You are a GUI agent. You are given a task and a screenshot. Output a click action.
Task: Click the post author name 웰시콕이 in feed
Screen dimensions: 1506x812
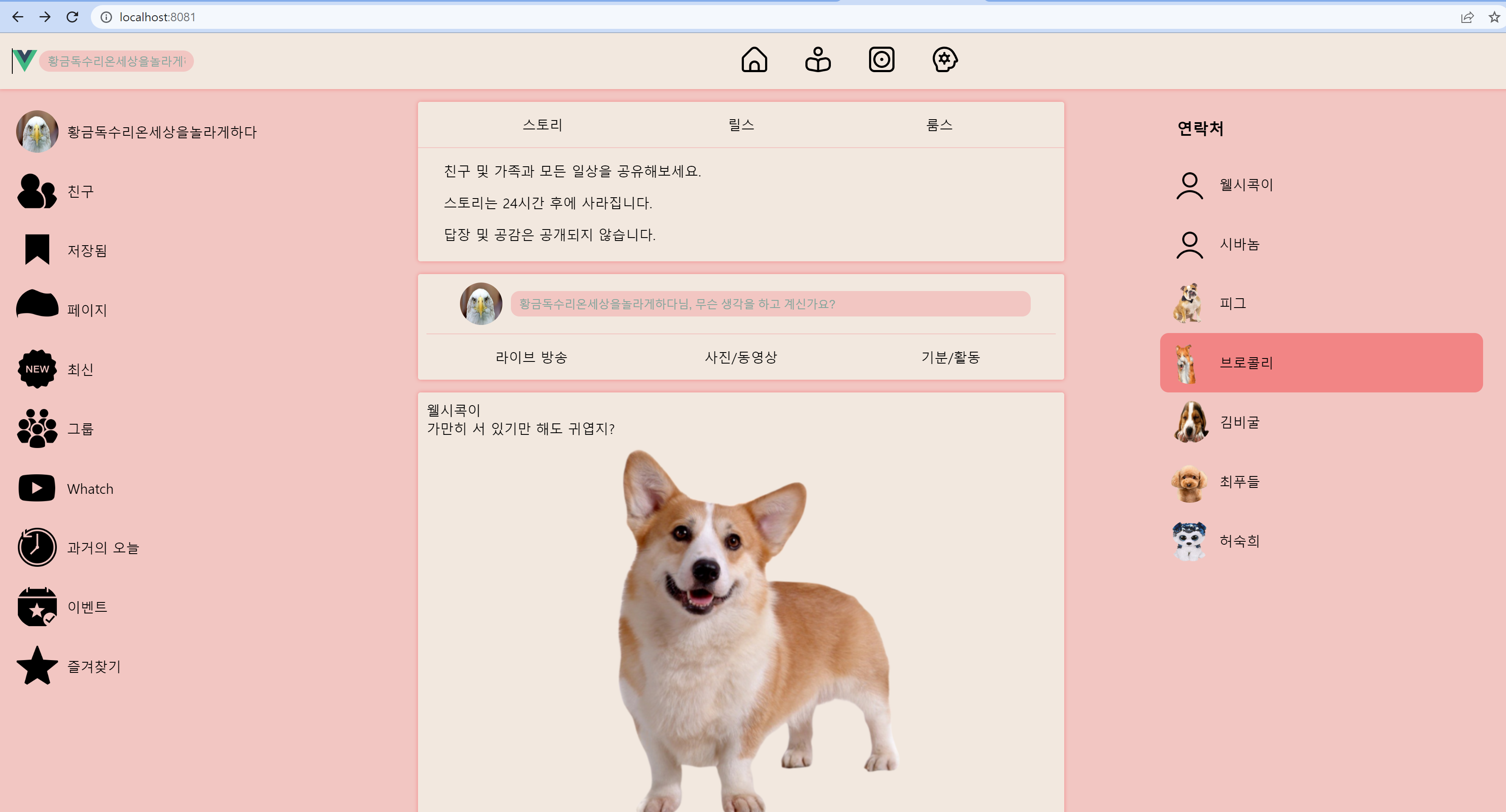[454, 410]
